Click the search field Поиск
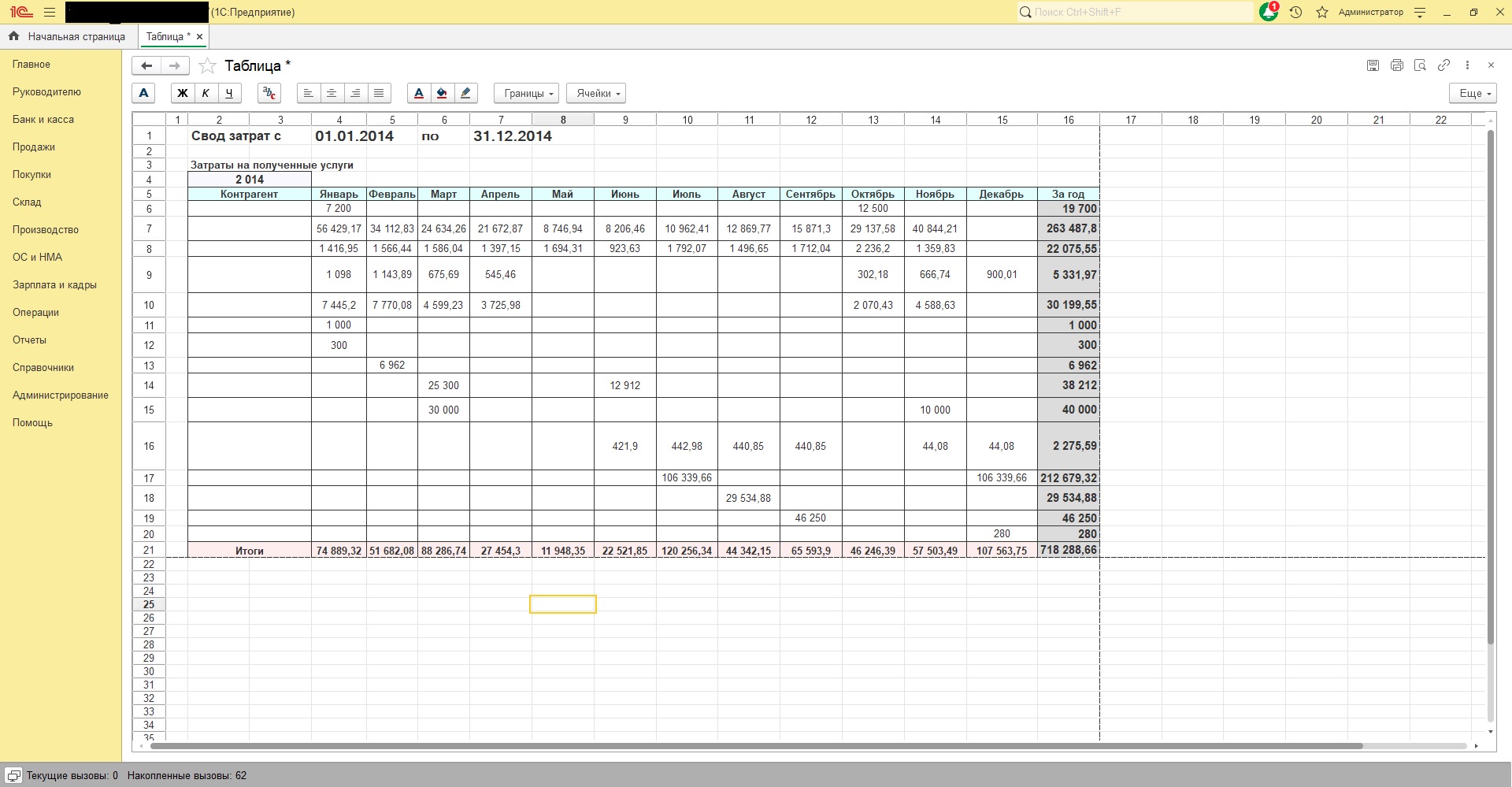 (1134, 13)
